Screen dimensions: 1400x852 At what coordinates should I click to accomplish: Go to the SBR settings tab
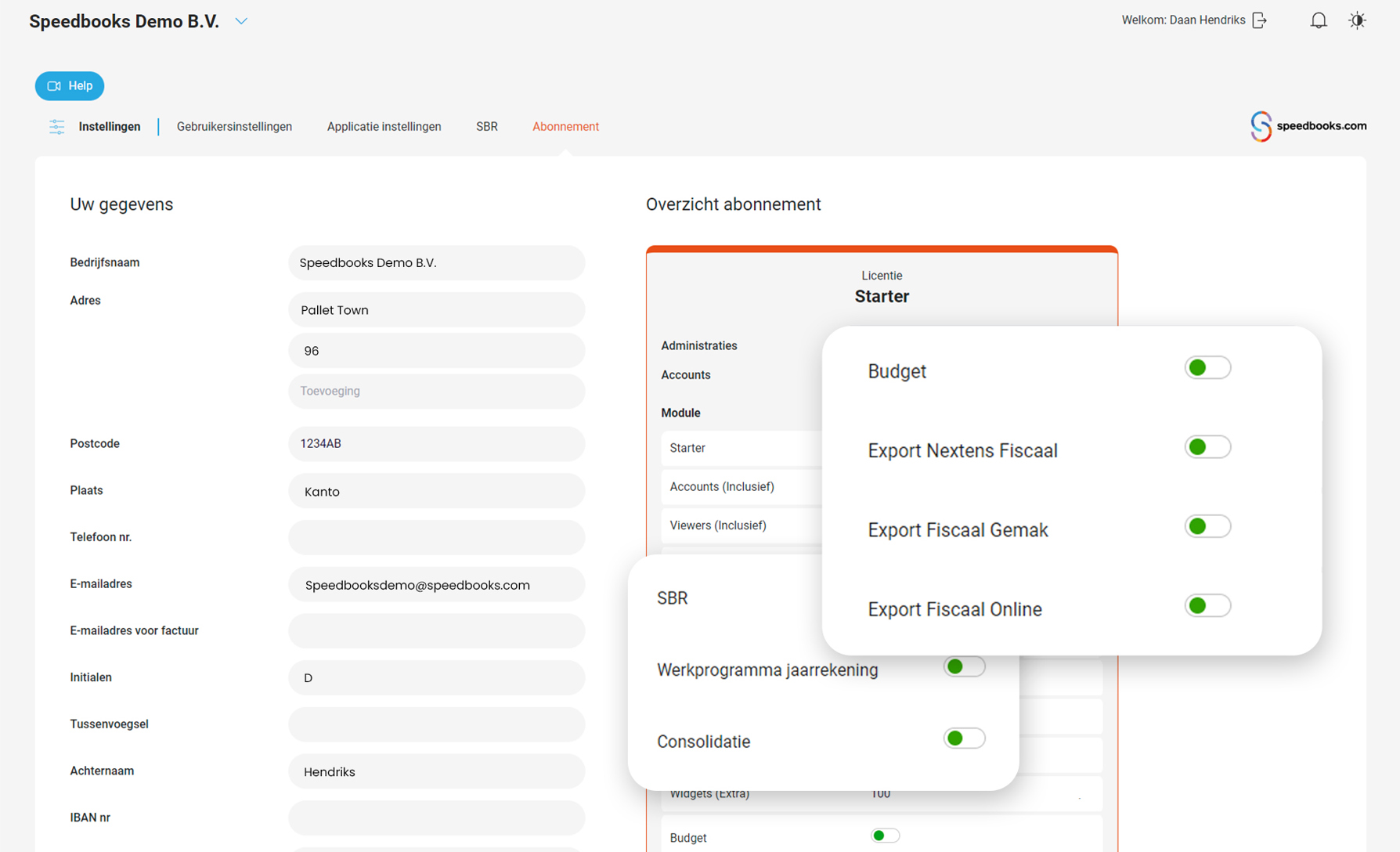pos(486,127)
